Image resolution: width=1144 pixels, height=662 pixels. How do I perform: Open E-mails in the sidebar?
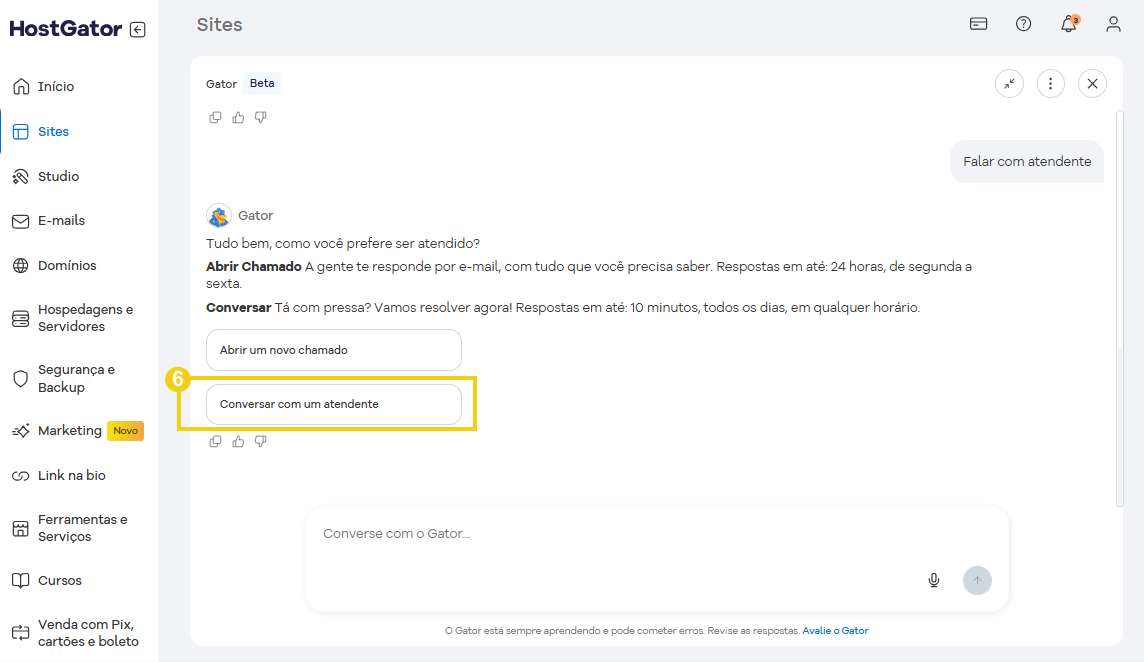pos(61,221)
